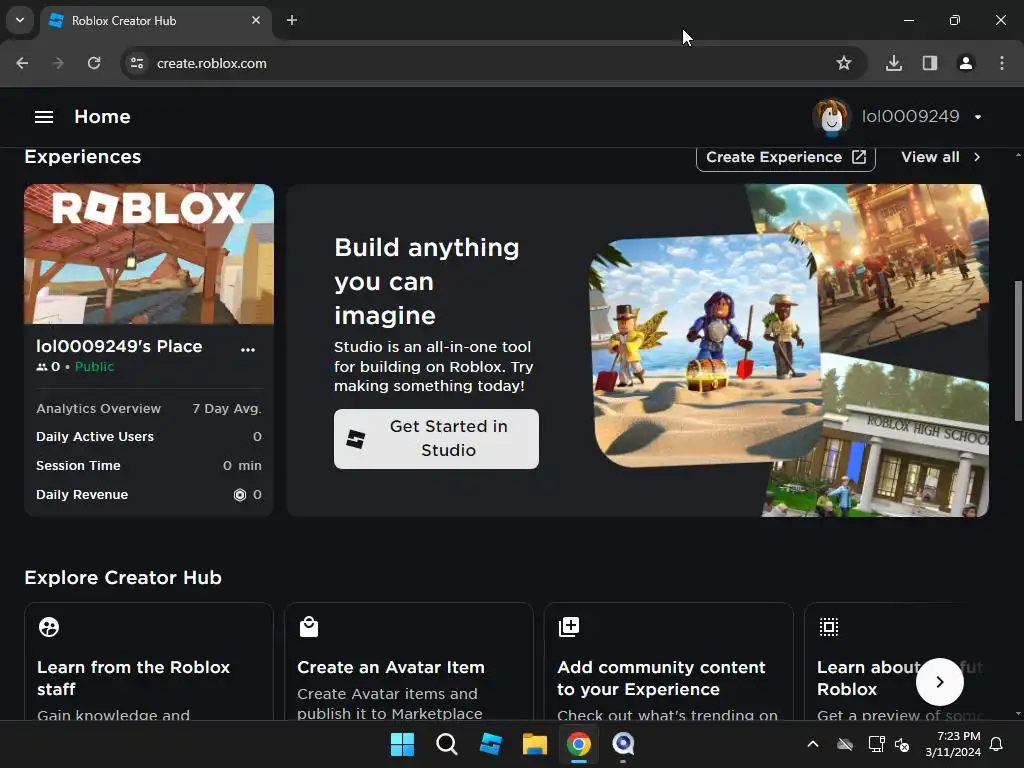Image resolution: width=1024 pixels, height=768 pixels.
Task: Open a new browser tab
Action: 292,21
